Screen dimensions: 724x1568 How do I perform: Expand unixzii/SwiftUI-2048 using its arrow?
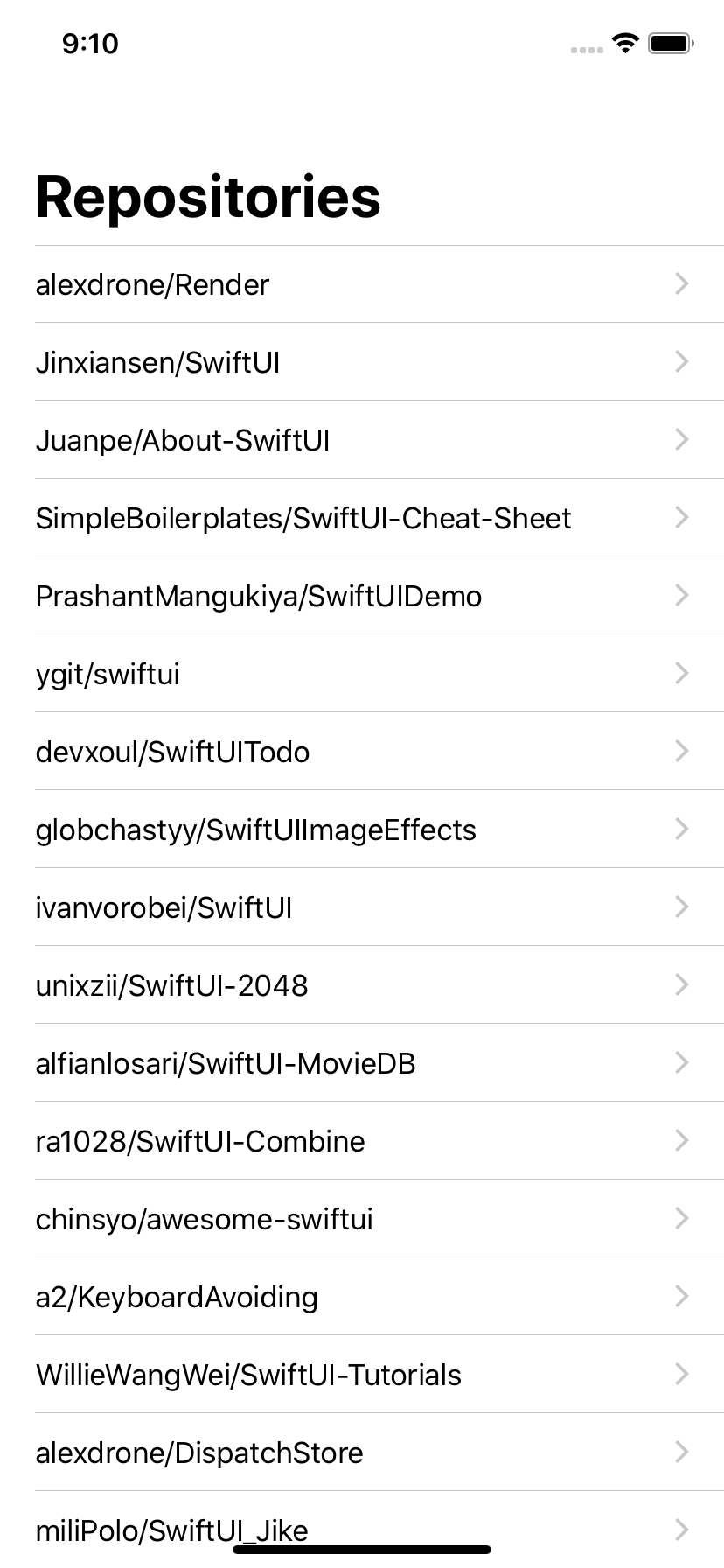(682, 984)
